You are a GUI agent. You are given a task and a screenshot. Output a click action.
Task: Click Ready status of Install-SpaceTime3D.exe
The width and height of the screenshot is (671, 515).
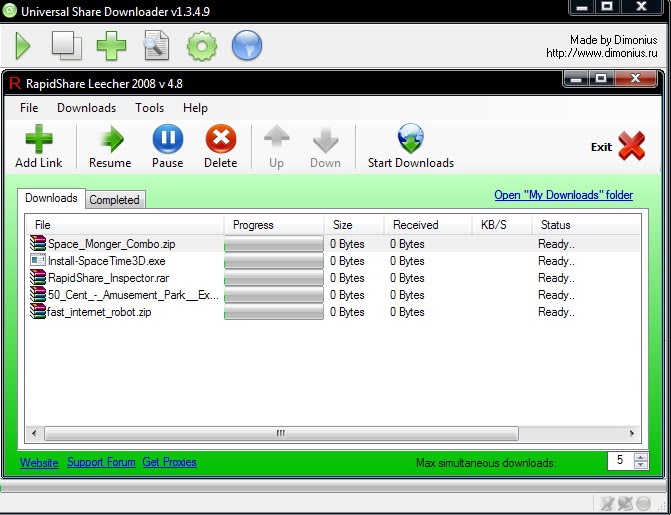(556, 261)
